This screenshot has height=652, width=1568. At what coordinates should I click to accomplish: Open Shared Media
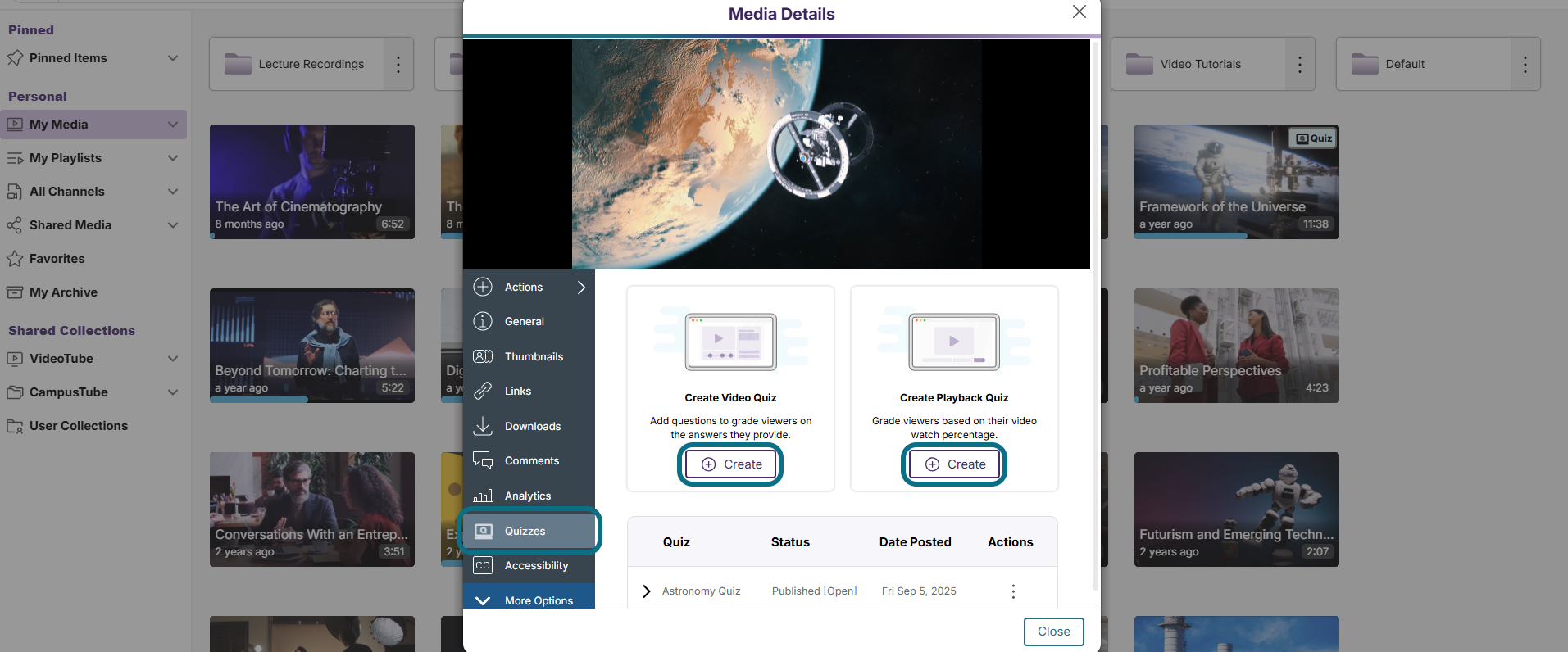click(x=70, y=225)
